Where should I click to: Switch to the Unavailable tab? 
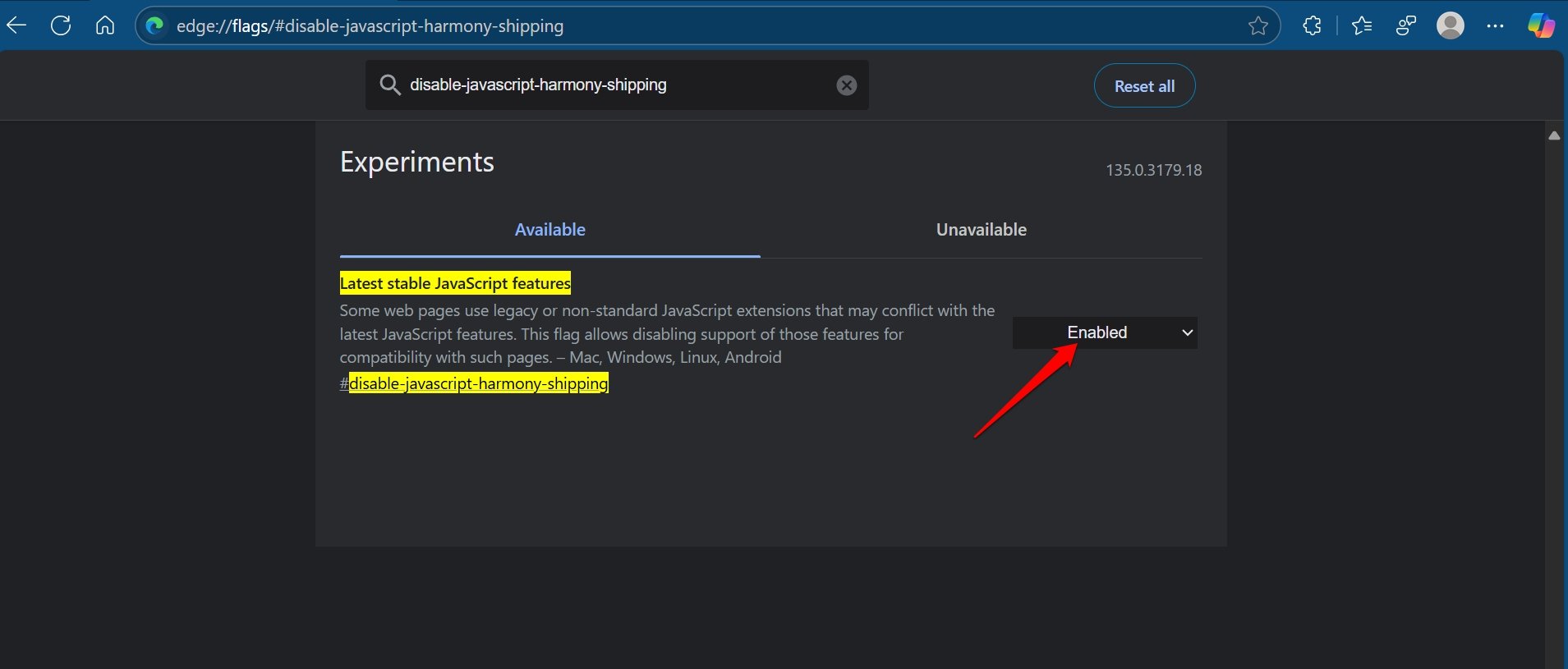981,230
